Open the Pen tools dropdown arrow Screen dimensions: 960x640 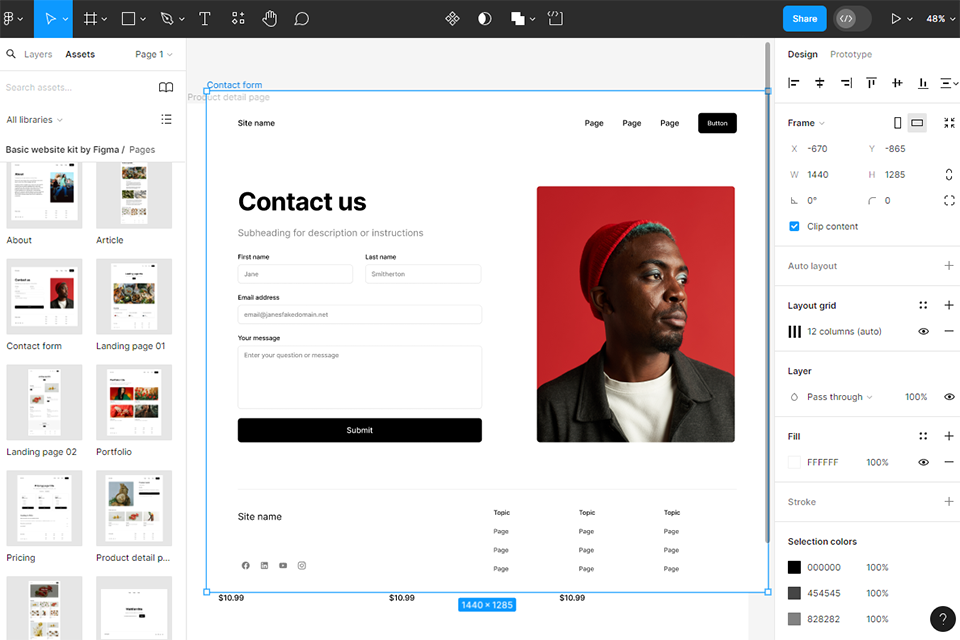pyautogui.click(x=181, y=19)
